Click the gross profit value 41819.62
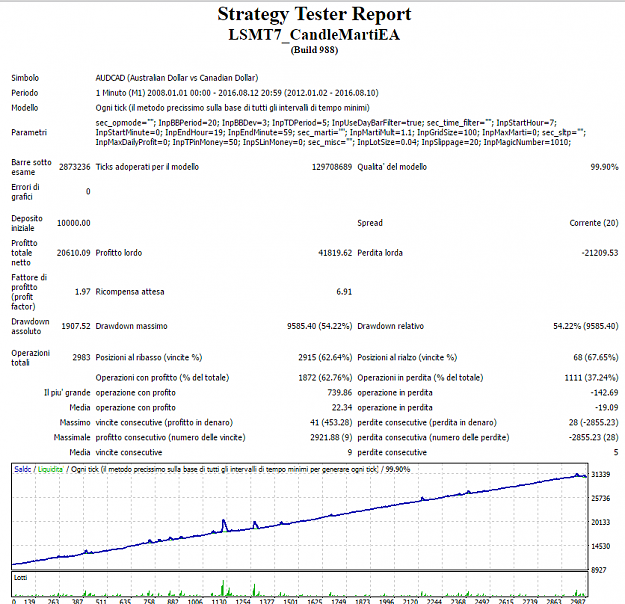 pos(335,253)
